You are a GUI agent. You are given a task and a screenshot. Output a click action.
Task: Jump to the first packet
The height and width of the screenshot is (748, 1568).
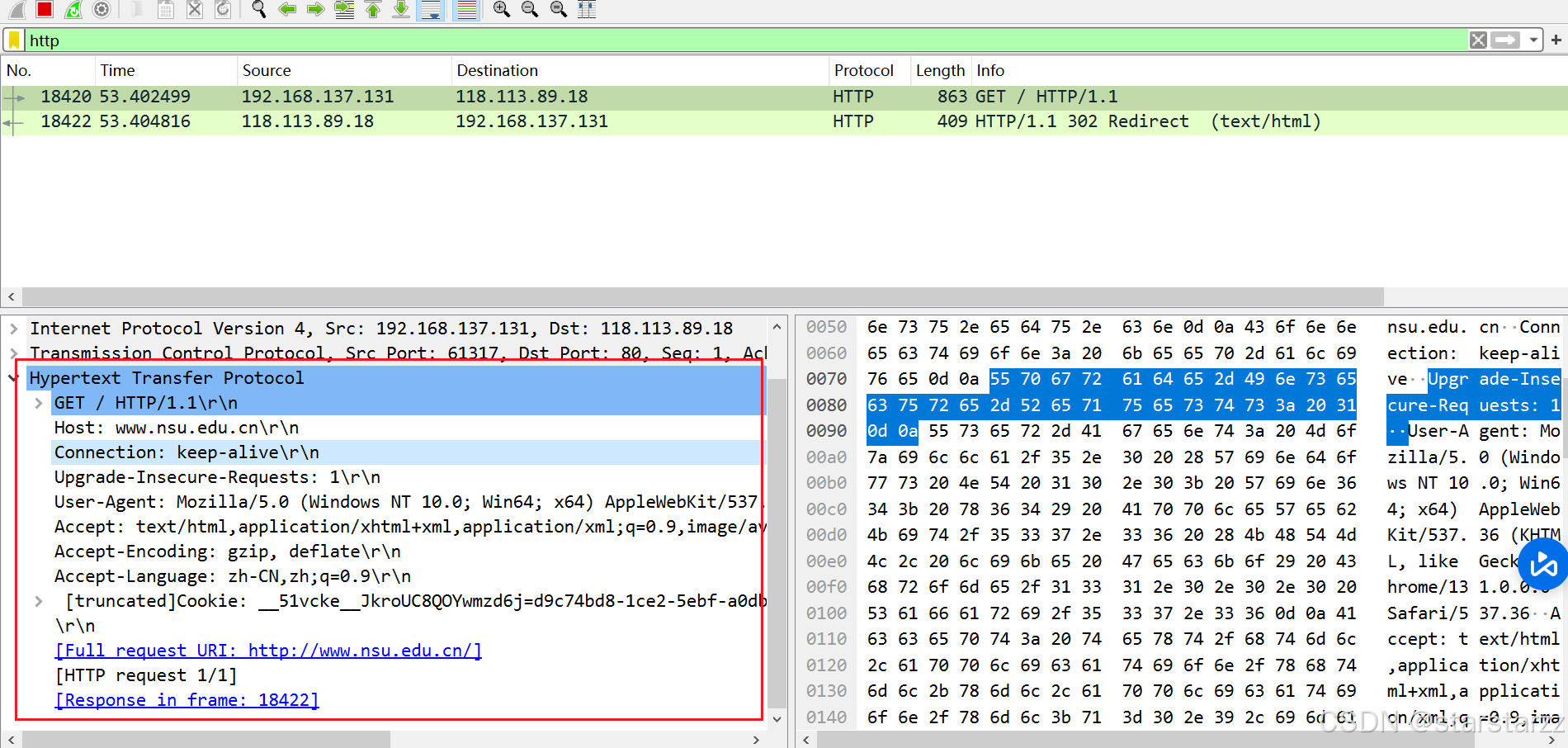coord(373,9)
